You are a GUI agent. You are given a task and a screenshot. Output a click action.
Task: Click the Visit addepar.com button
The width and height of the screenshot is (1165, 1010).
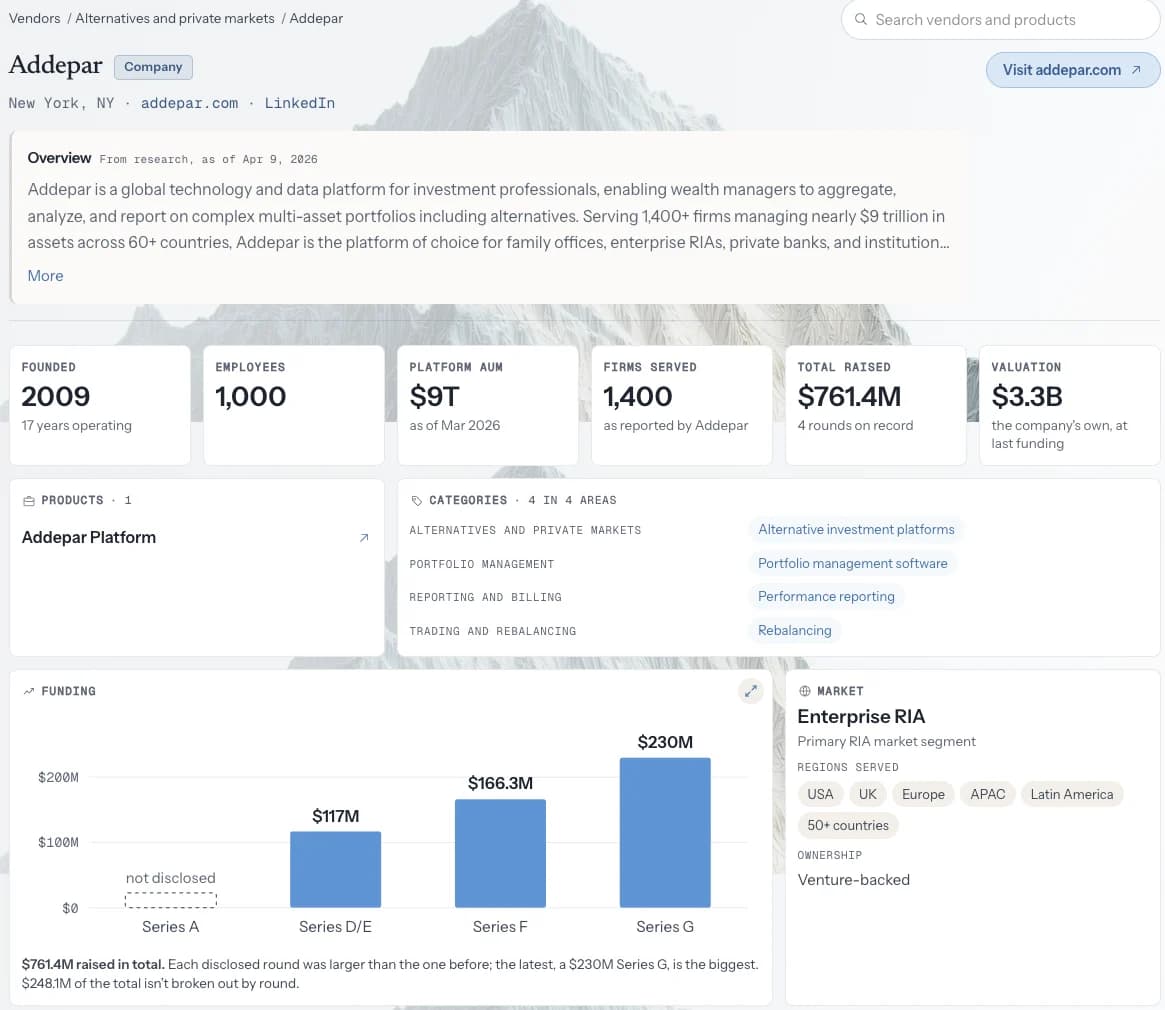pyautogui.click(x=1072, y=70)
